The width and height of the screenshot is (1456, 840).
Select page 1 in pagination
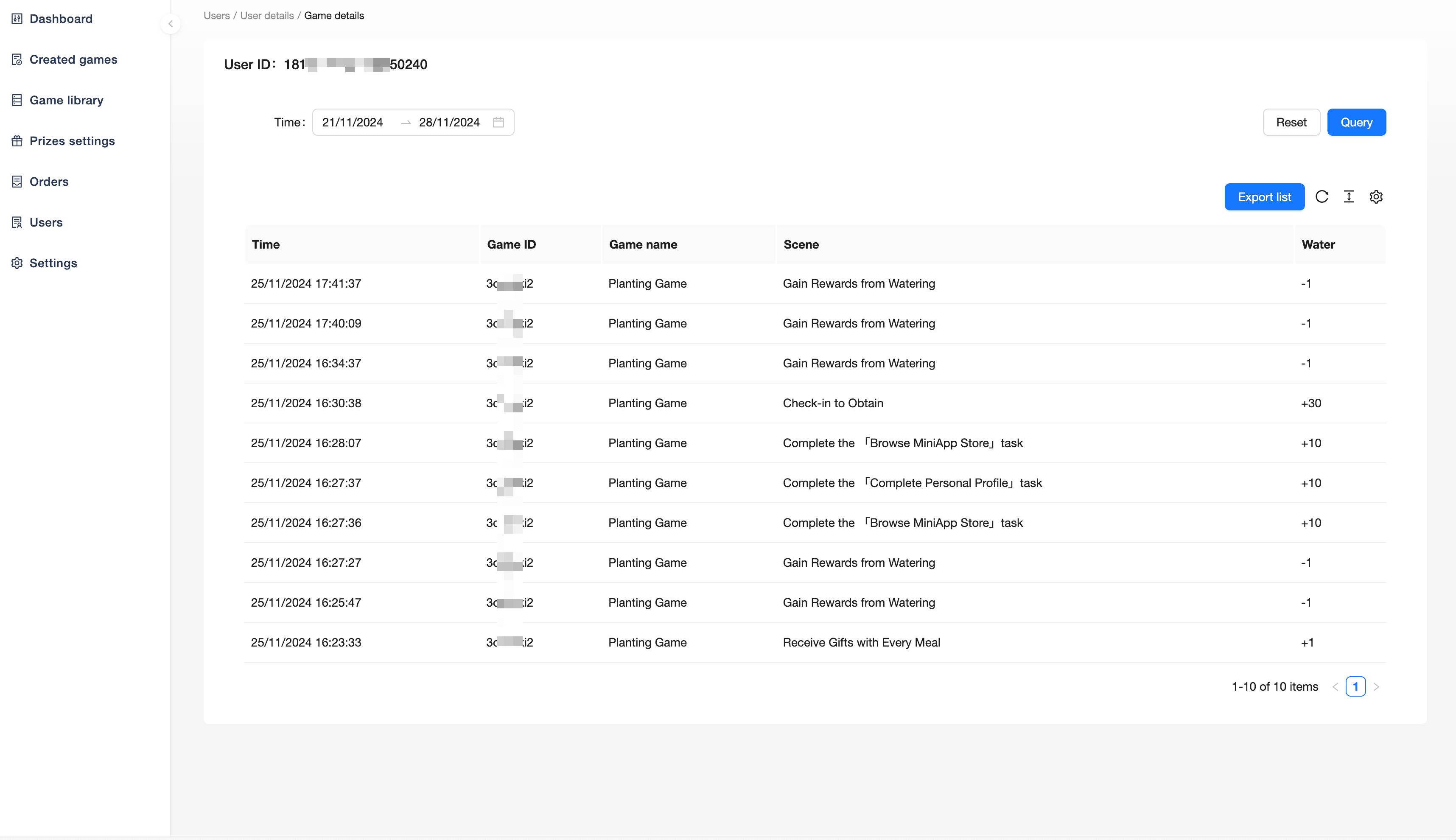(1355, 686)
